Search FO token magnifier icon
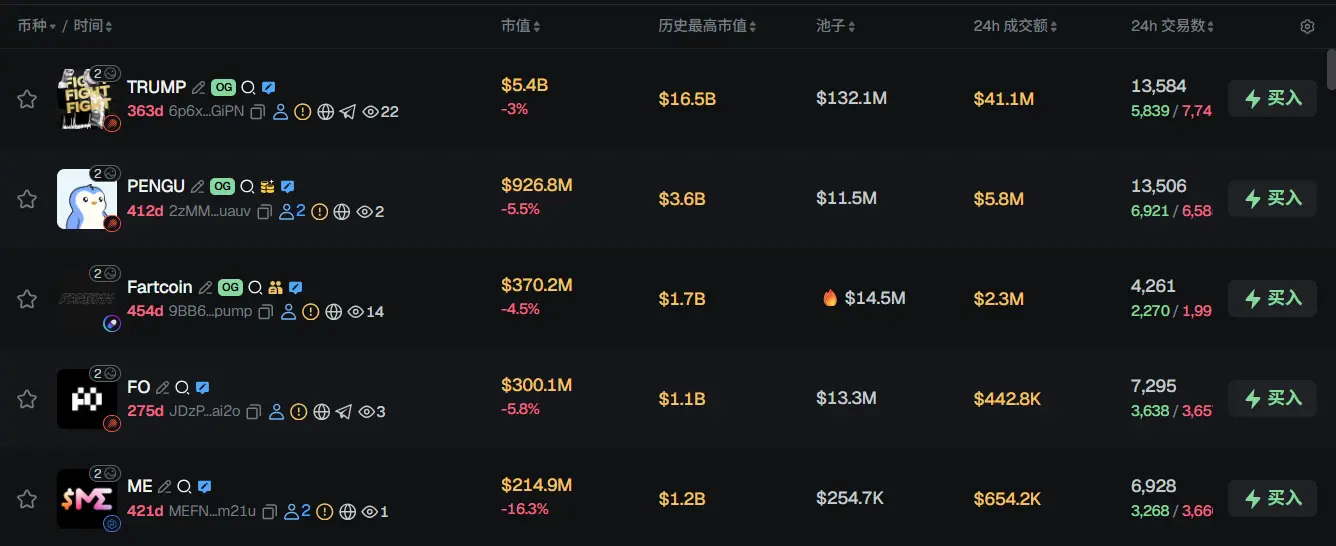Screen dimensions: 1336x546 [182, 387]
